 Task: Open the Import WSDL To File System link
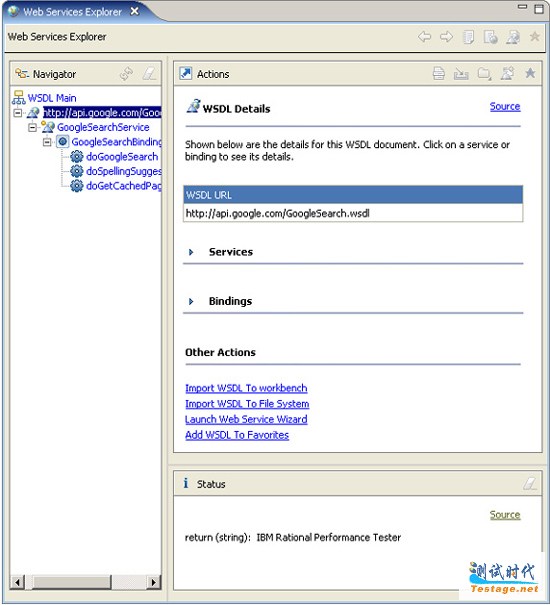[x=247, y=404]
